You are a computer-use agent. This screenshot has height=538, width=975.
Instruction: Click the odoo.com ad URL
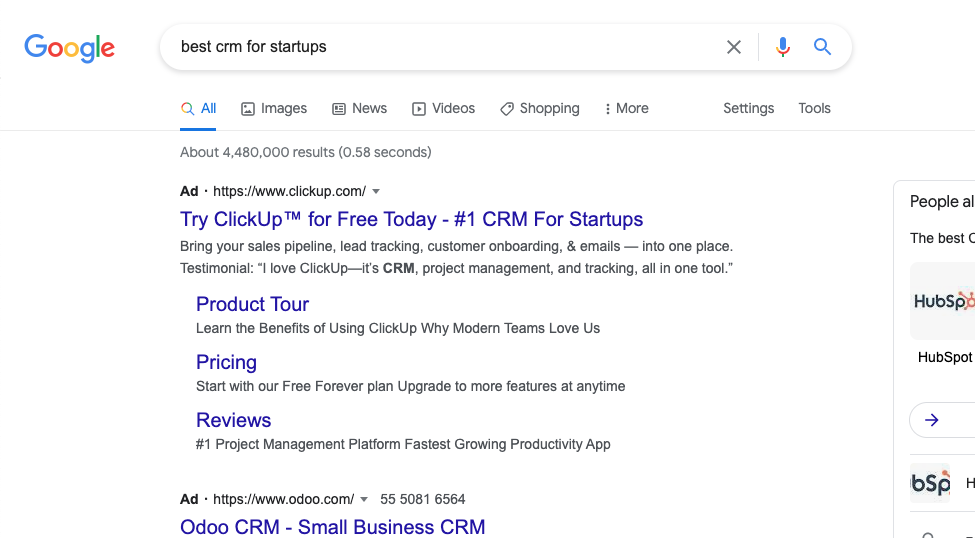(x=284, y=499)
